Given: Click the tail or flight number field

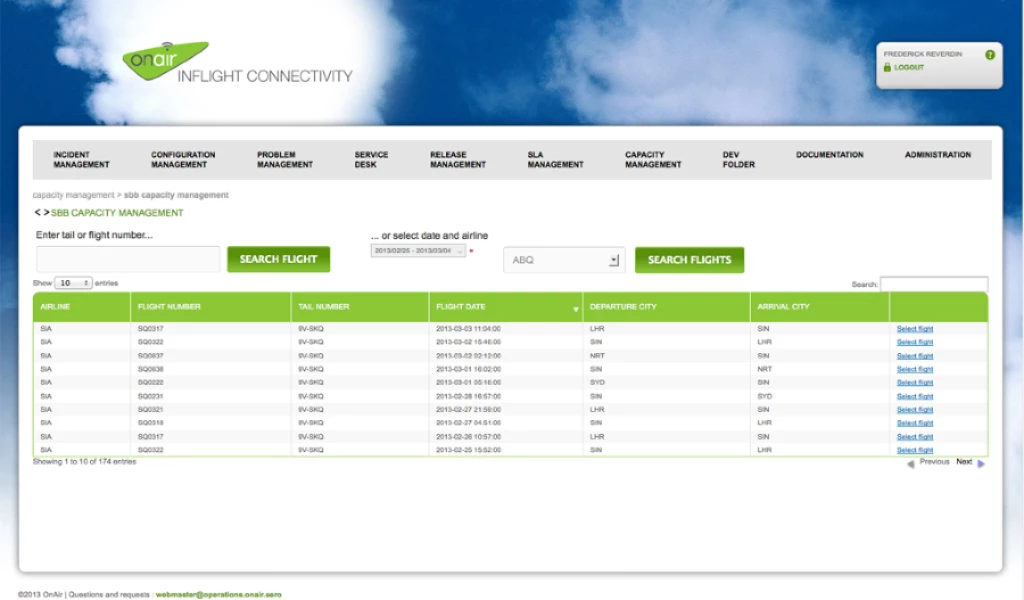Looking at the screenshot, I should 128,260.
